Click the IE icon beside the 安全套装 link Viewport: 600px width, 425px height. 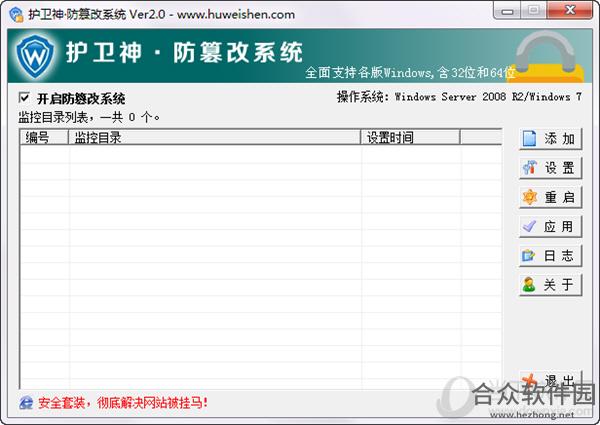[26, 402]
